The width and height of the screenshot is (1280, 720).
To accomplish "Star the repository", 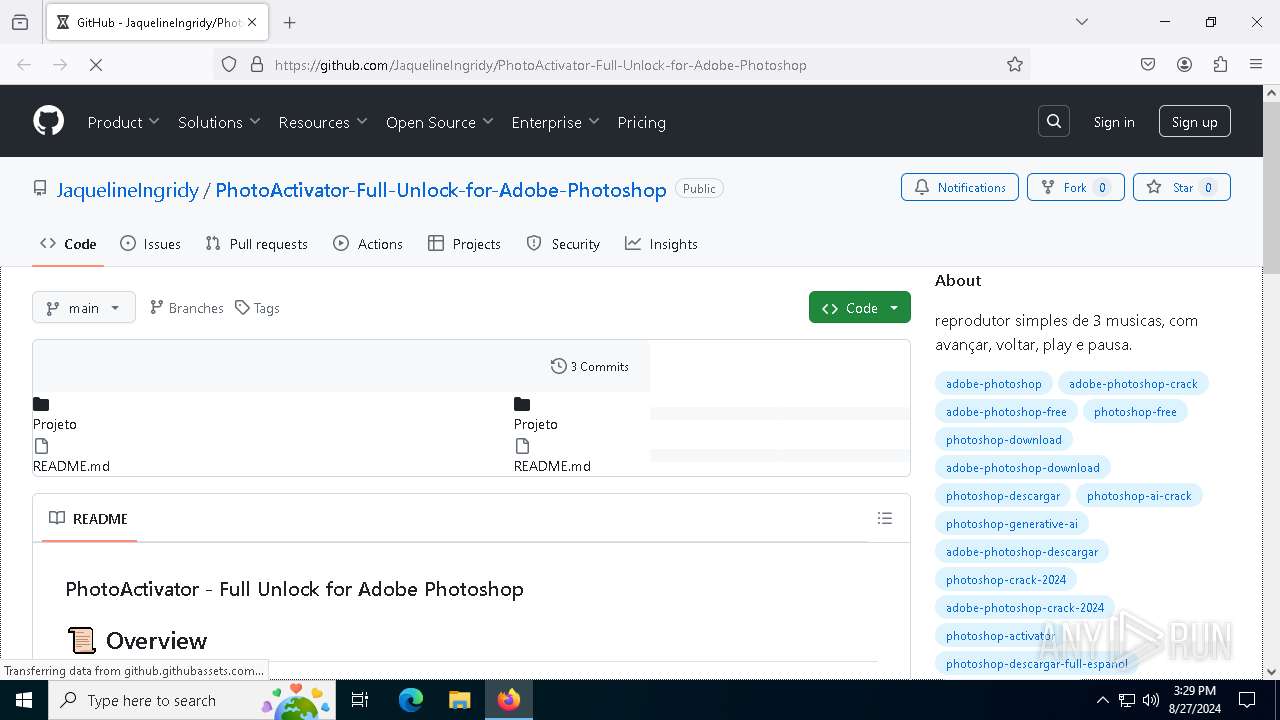I will tap(1182, 187).
